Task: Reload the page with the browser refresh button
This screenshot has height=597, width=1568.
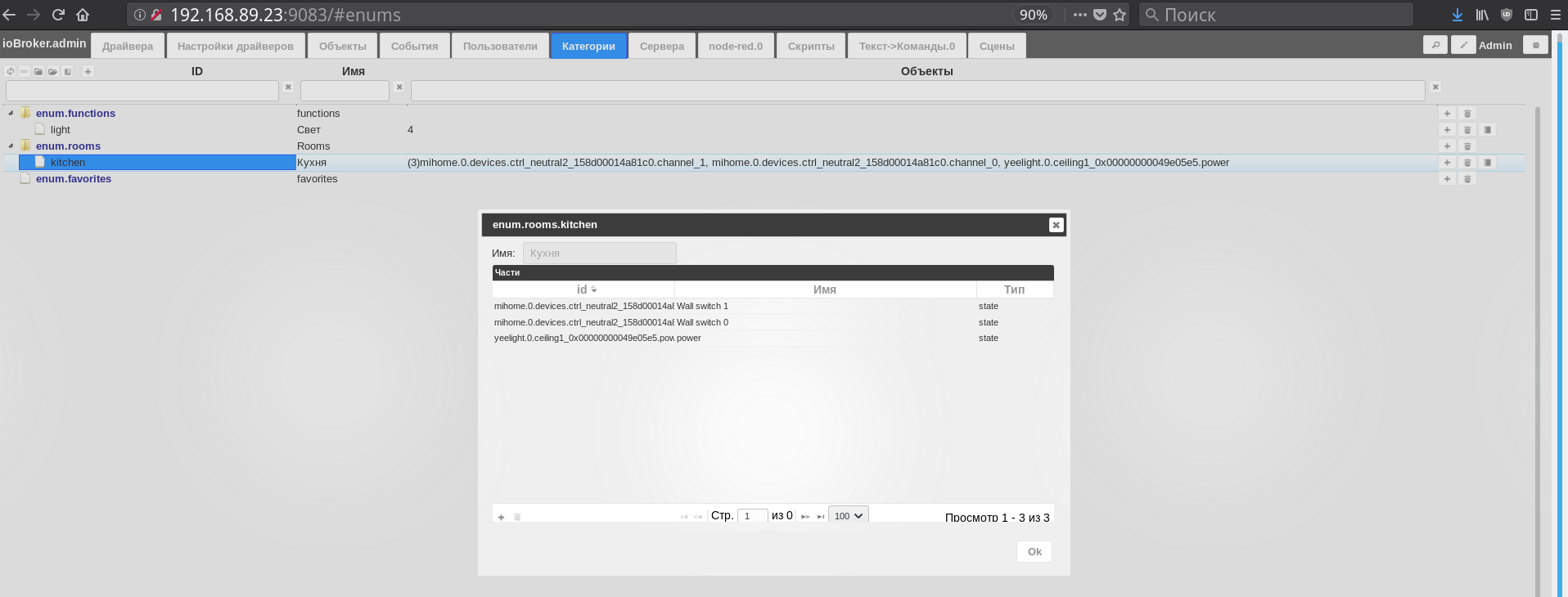Action: 58,15
